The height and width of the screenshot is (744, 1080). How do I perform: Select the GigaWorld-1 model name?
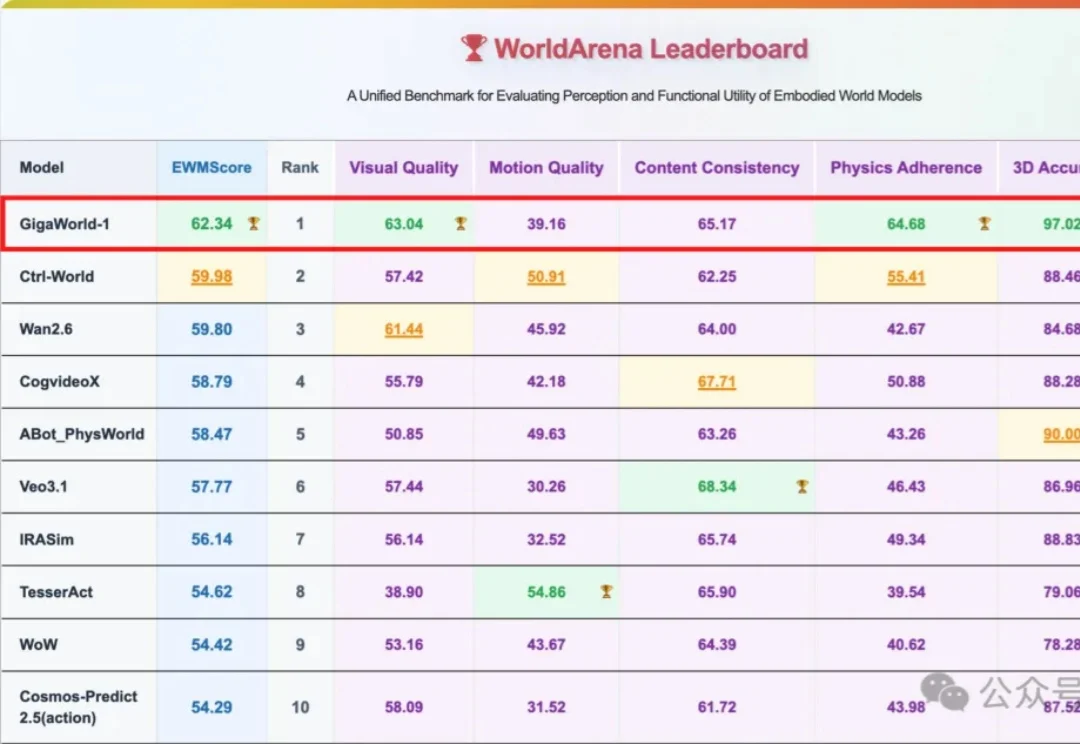(x=65, y=224)
